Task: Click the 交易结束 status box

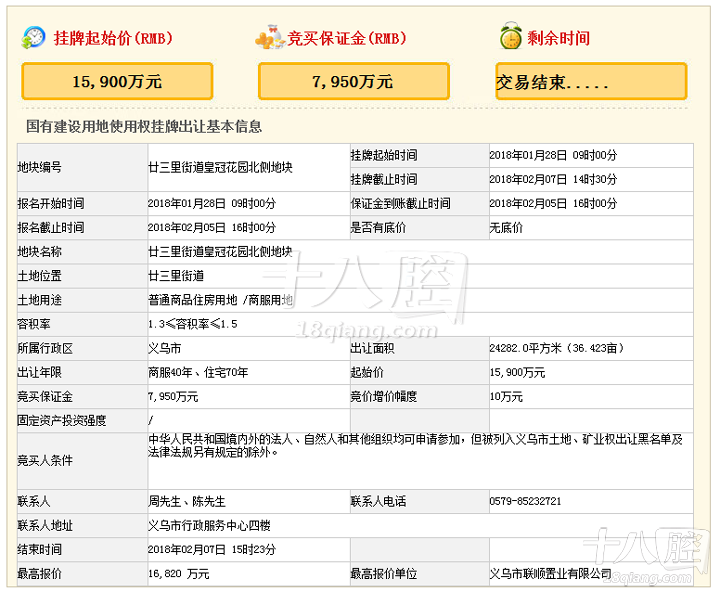Action: (591, 81)
